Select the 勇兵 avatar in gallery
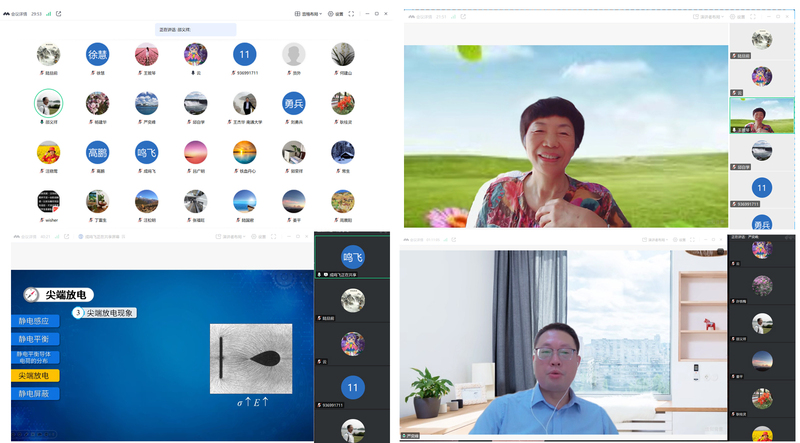This screenshot has width=800, height=443. click(x=293, y=104)
